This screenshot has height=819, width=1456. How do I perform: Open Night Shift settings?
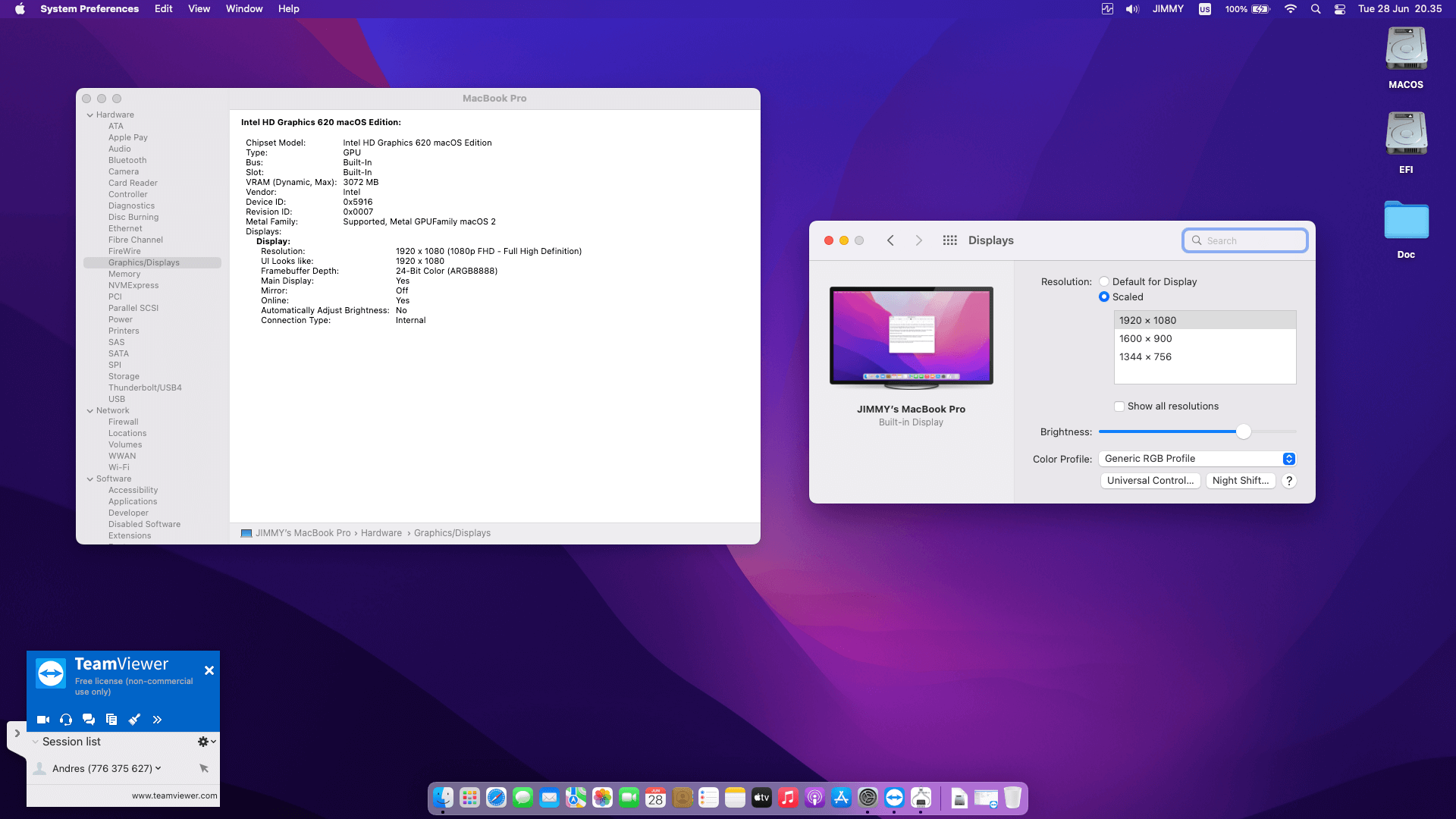click(x=1241, y=481)
